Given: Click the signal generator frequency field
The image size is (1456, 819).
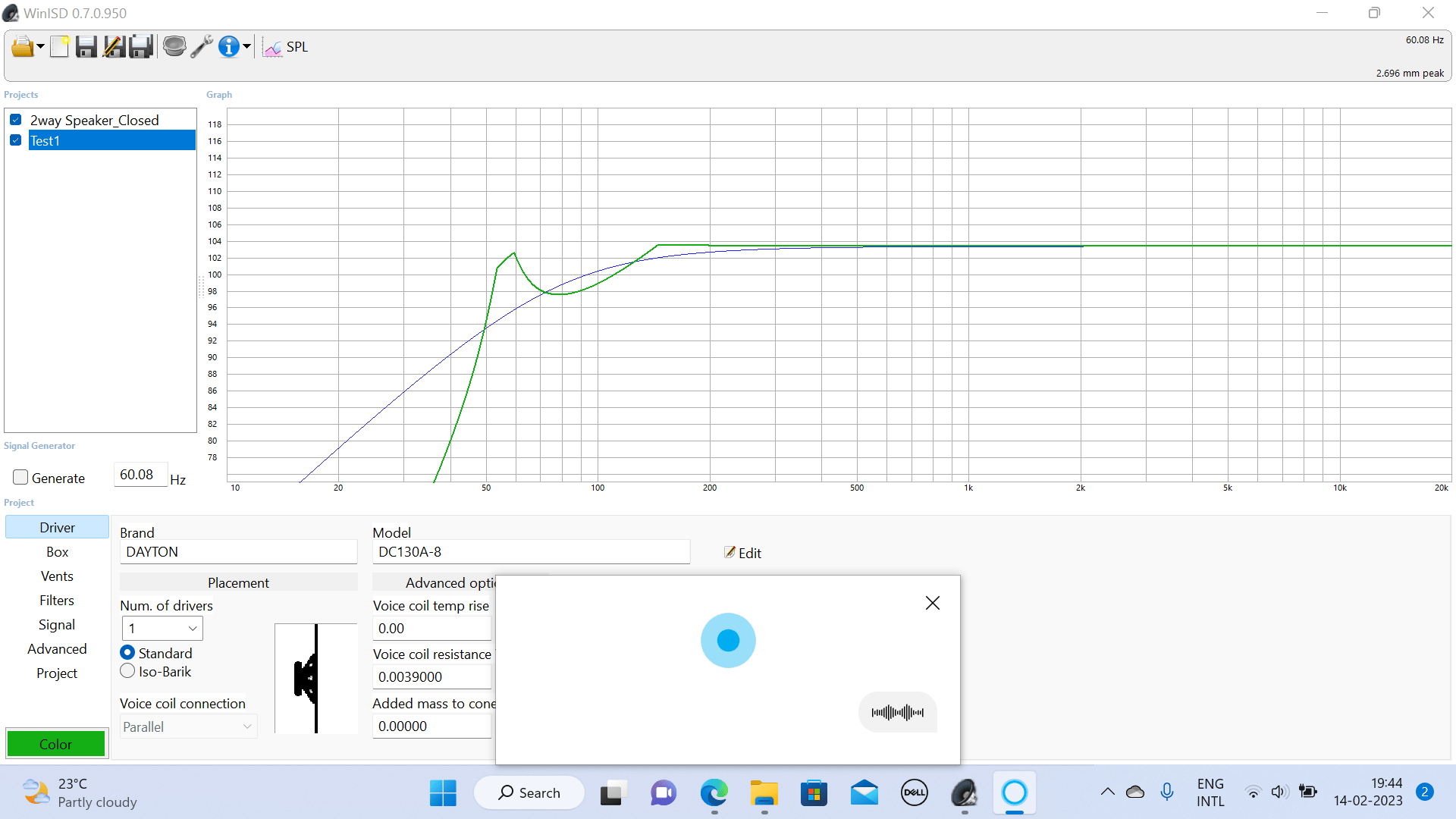Looking at the screenshot, I should [140, 475].
